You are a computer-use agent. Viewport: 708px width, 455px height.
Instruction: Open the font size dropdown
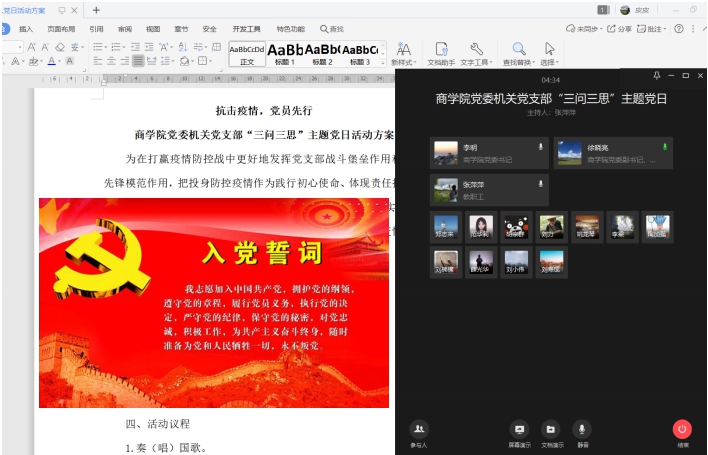coord(20,47)
